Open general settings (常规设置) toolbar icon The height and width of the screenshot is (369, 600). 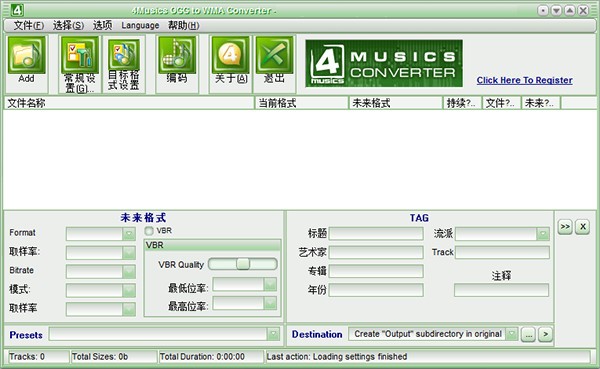pos(80,55)
